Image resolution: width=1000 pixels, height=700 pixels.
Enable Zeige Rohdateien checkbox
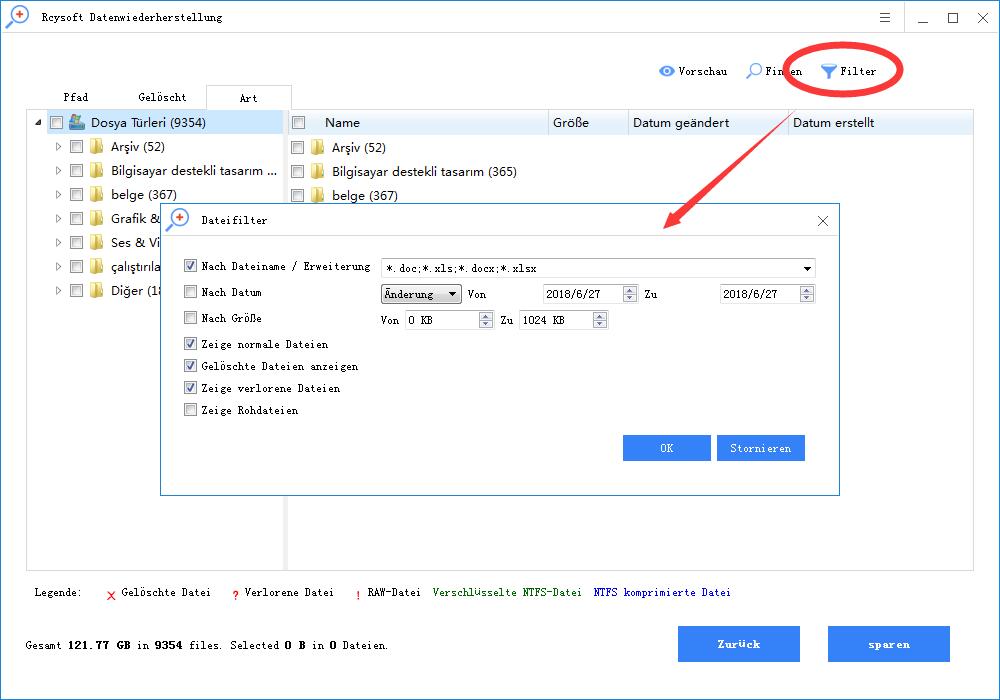(x=190, y=409)
